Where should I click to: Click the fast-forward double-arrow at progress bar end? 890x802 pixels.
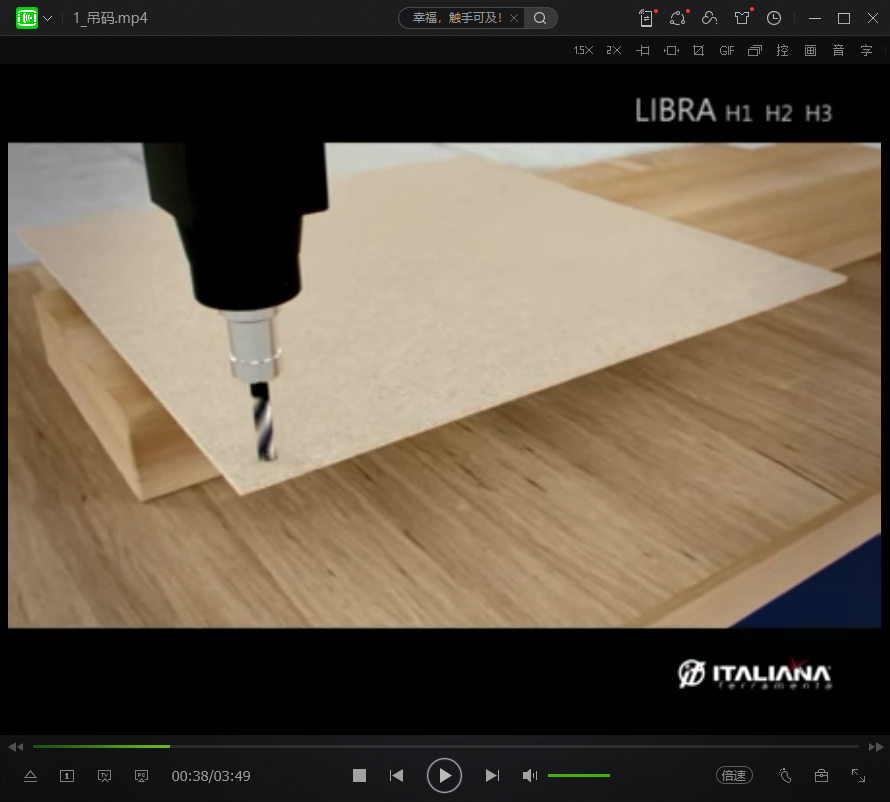pos(876,747)
